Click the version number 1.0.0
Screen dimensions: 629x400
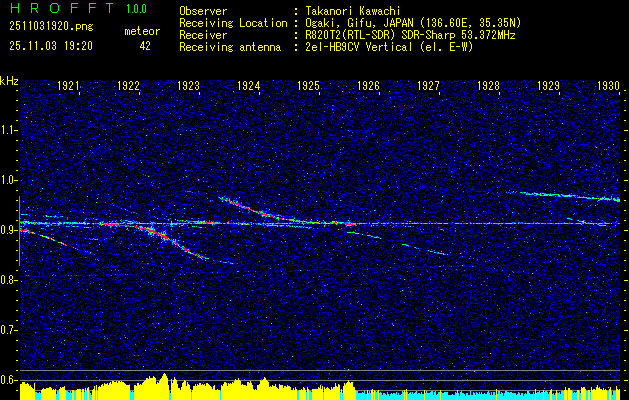tap(136, 8)
